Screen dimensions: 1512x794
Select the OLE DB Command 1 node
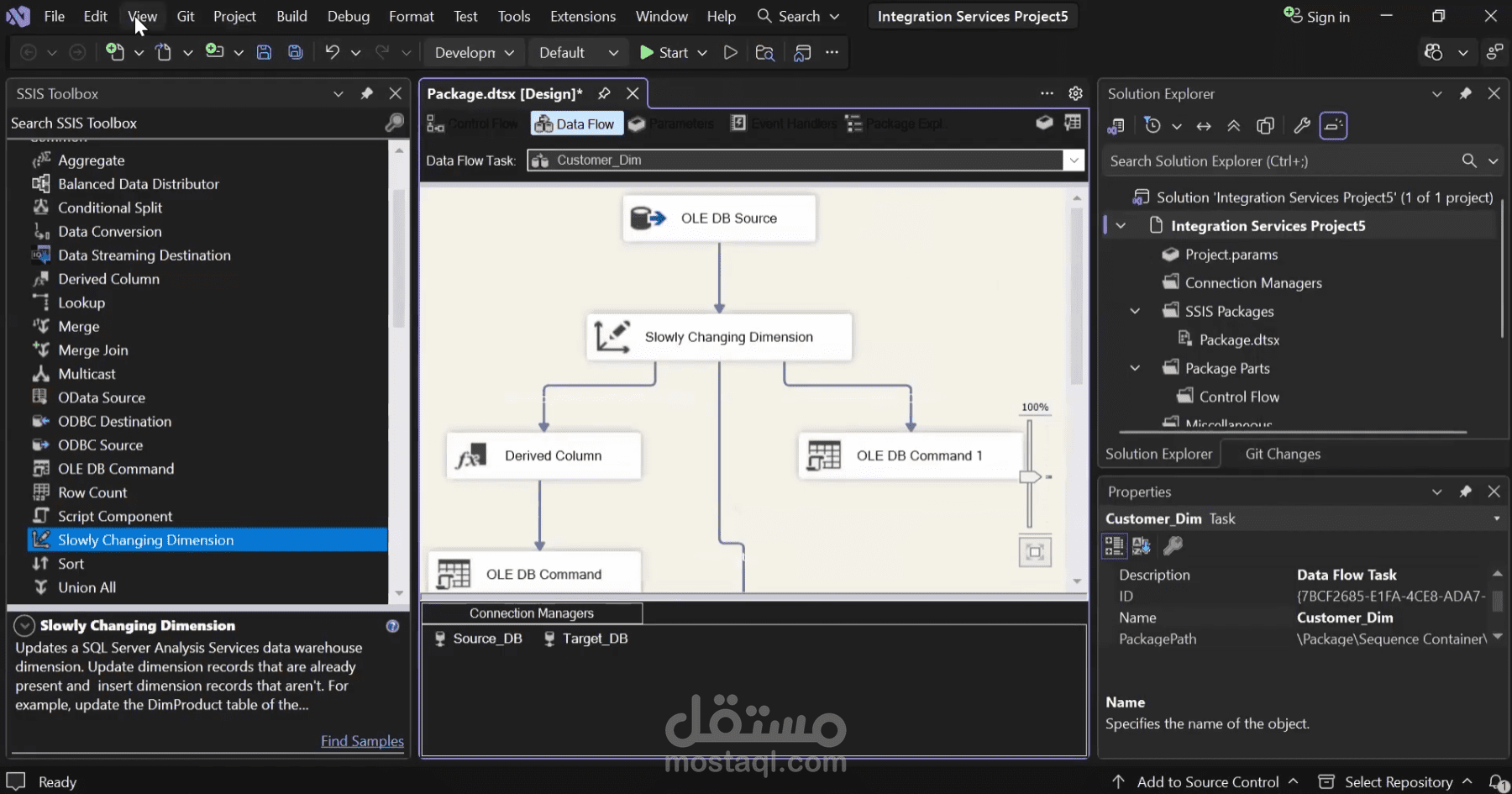[911, 455]
